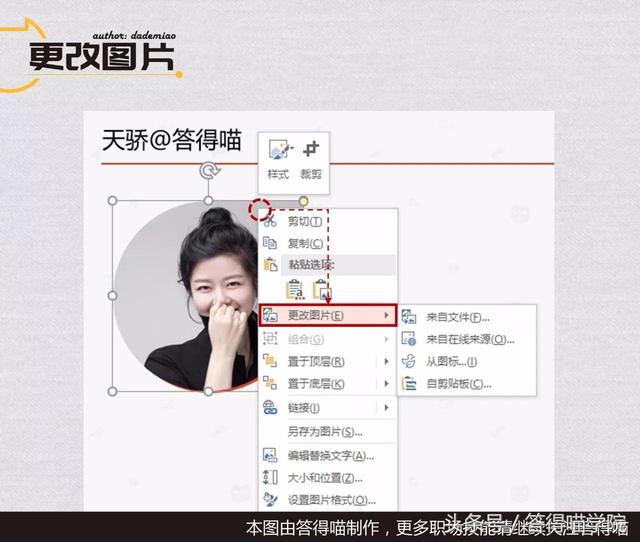Select the 裁剪 crop tool

pos(311,159)
